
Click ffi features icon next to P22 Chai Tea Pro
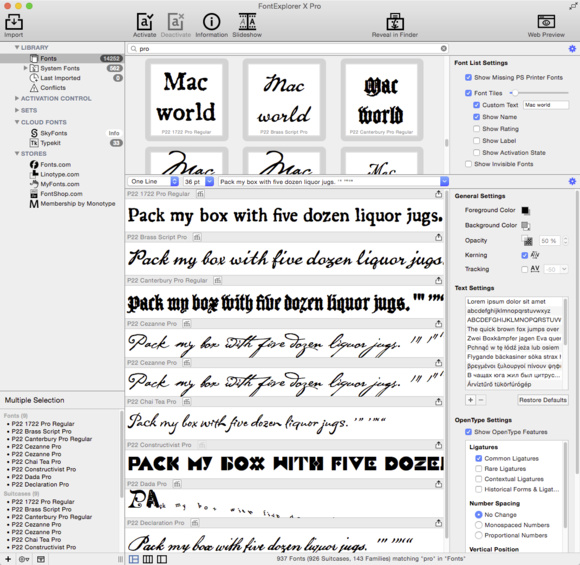[x=187, y=401]
